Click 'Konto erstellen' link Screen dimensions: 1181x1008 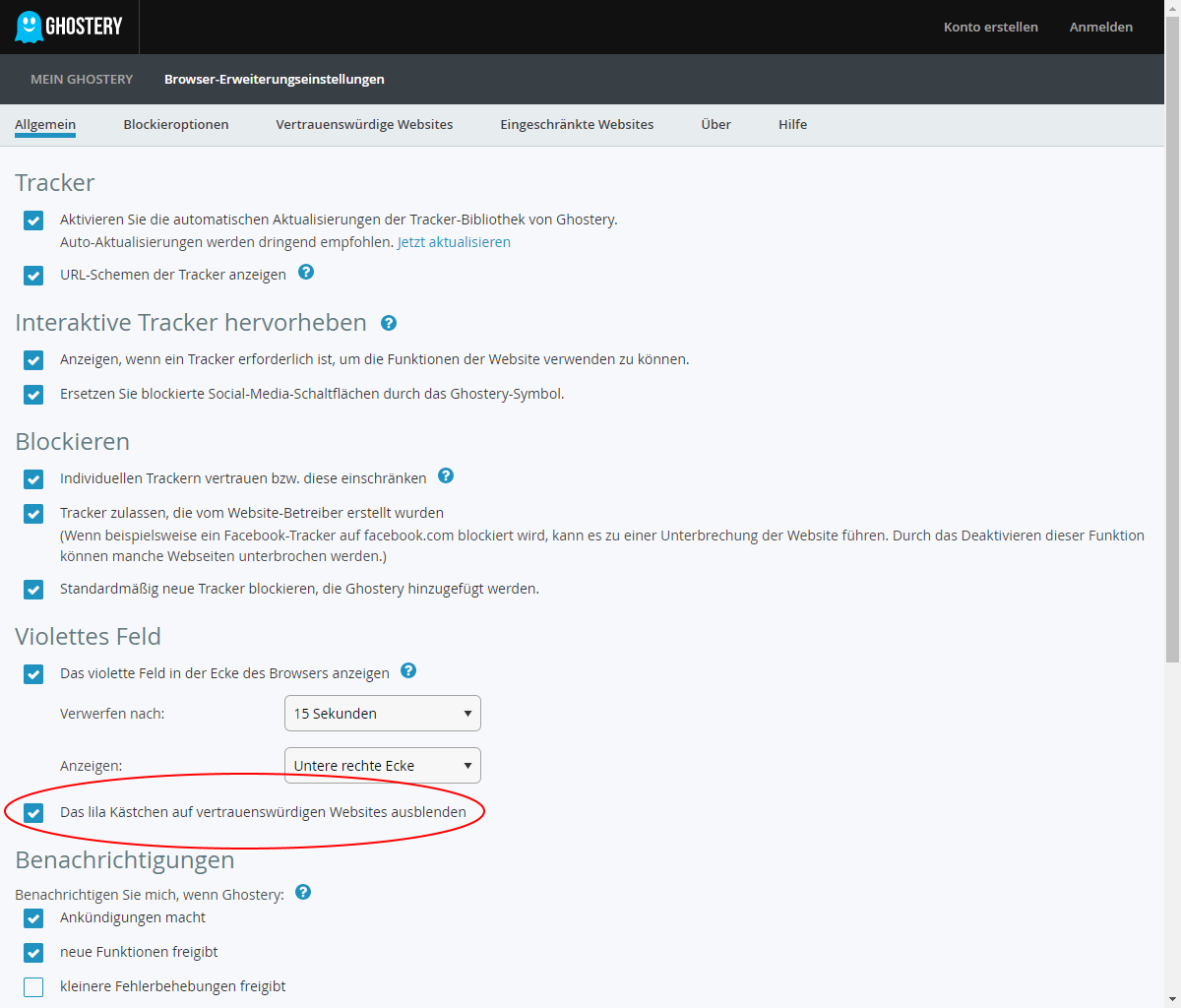coord(991,28)
